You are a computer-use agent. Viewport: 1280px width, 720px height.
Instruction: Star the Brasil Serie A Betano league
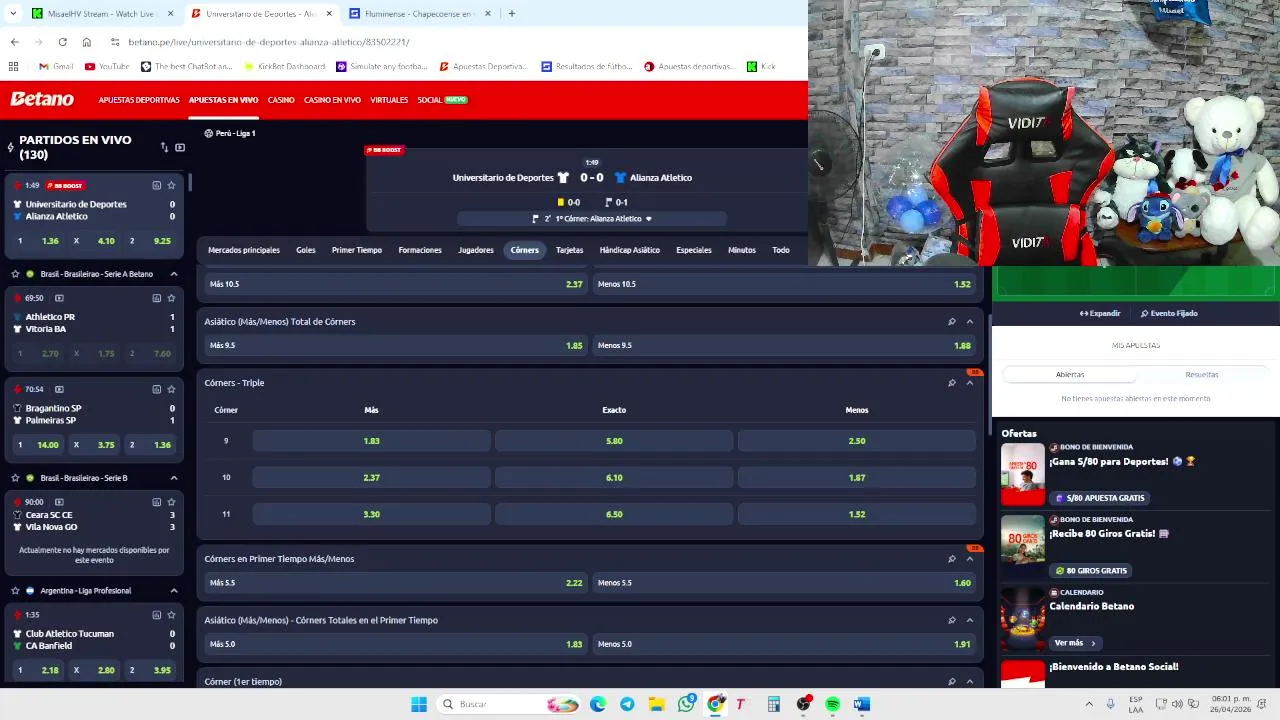15,274
